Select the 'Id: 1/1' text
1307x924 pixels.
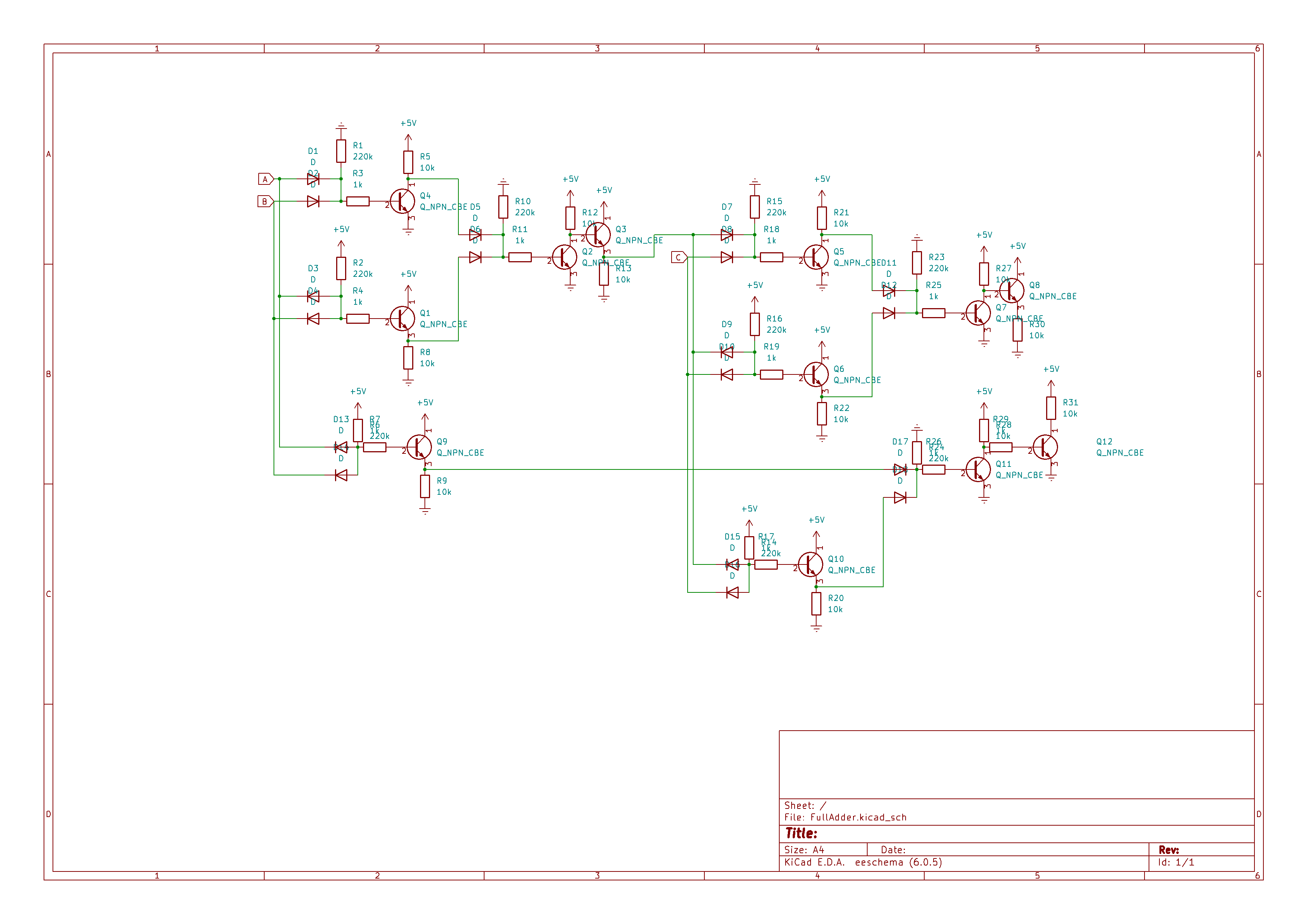(x=1176, y=862)
